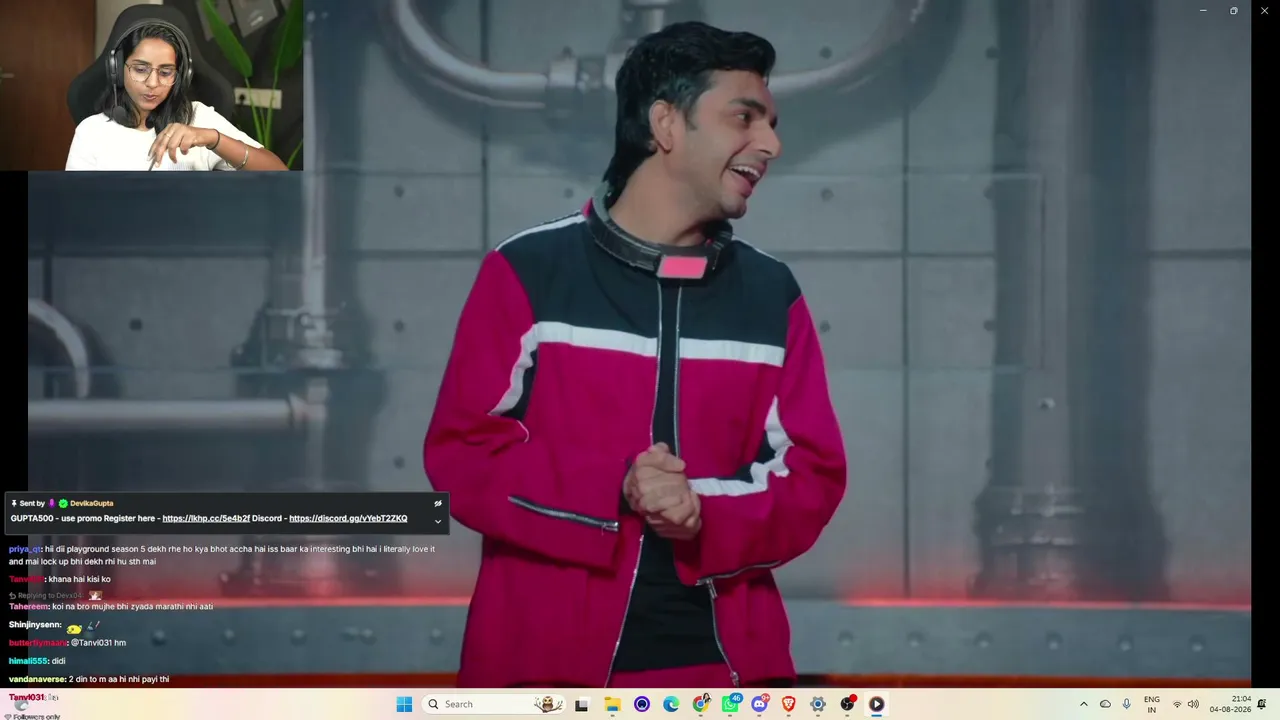Click the microphone tray icon
Screen dimensions: 1280x720
1127,704
